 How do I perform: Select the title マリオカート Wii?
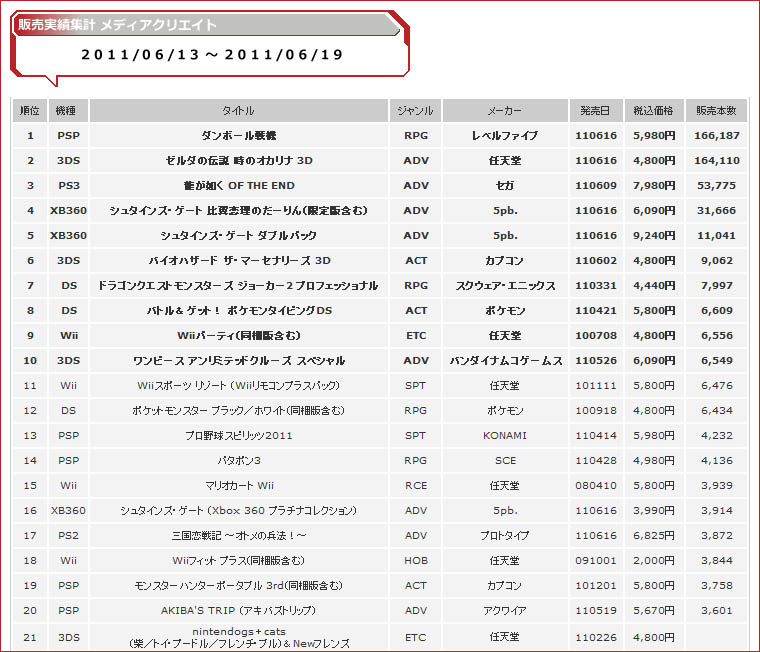[x=238, y=486]
